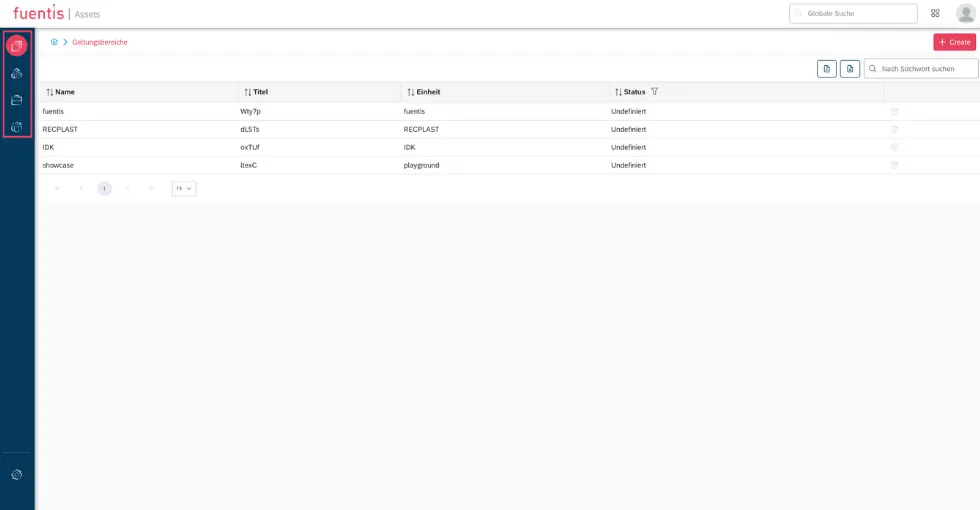Delete the showcase row
The height and width of the screenshot is (510, 980).
[x=894, y=165]
